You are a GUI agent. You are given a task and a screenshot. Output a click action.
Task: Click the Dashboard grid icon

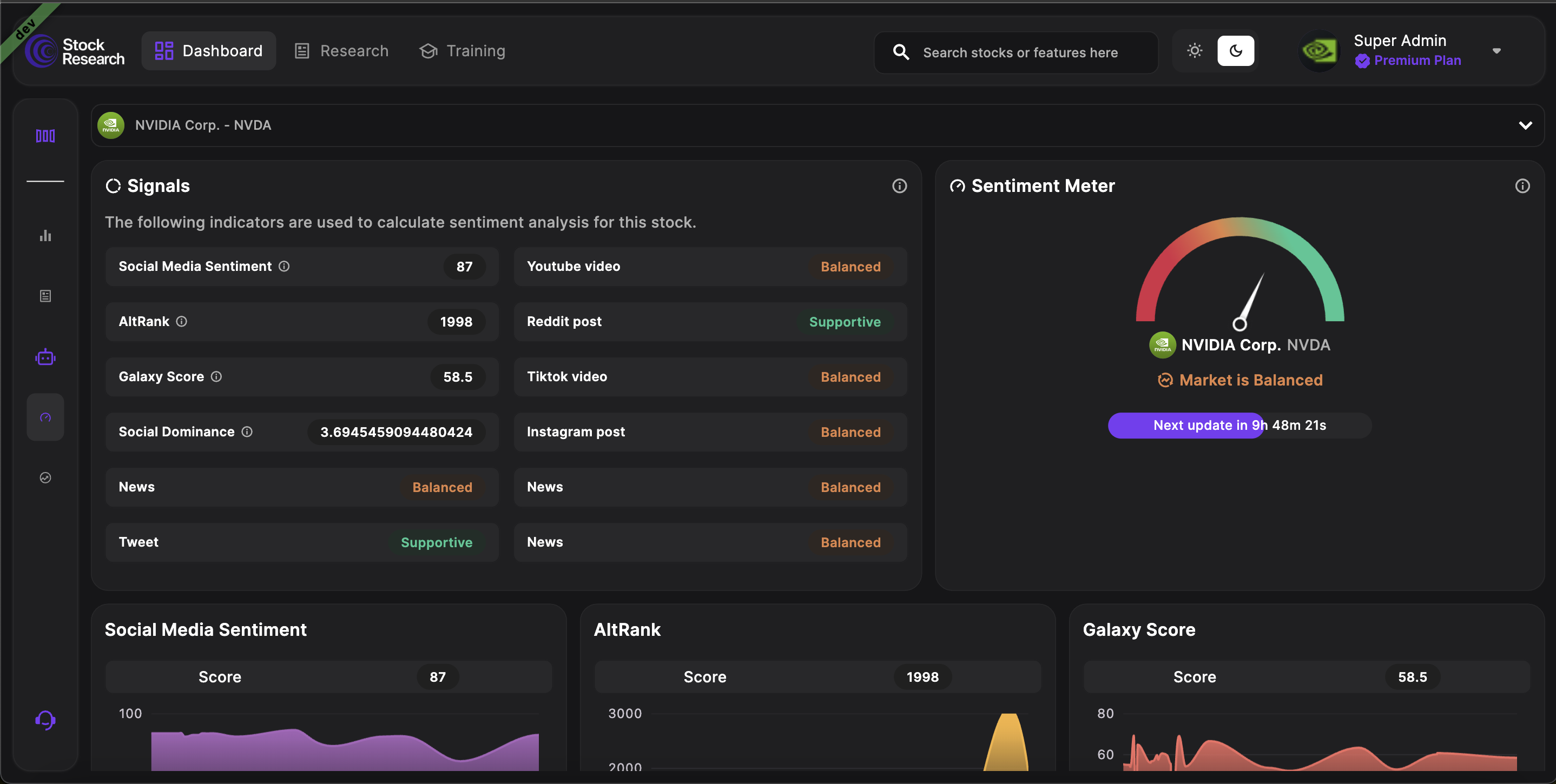[x=164, y=51]
